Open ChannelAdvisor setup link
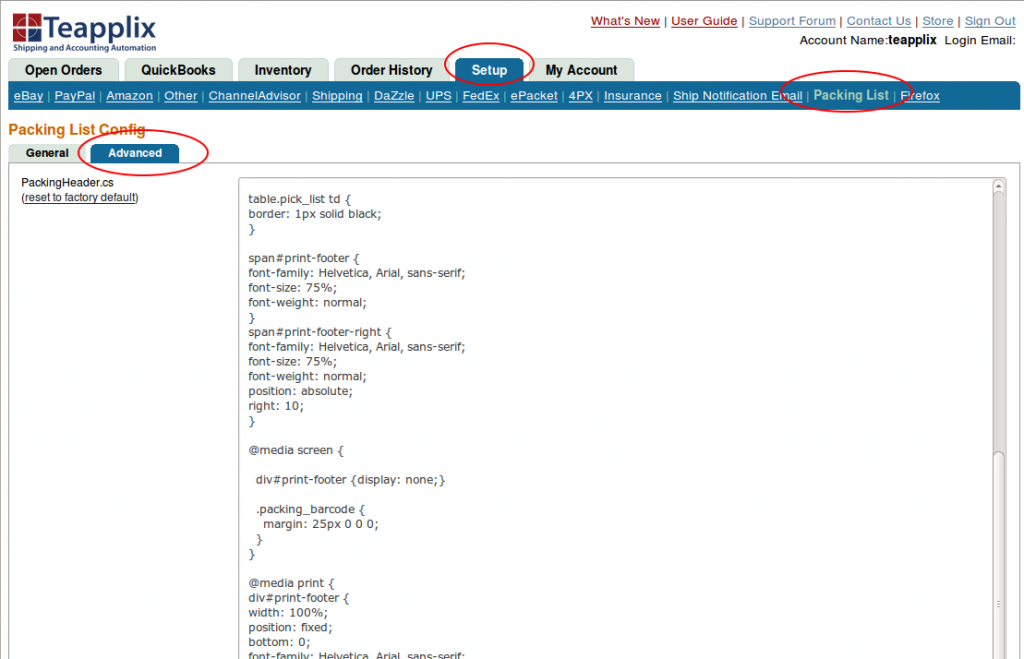 [x=255, y=96]
